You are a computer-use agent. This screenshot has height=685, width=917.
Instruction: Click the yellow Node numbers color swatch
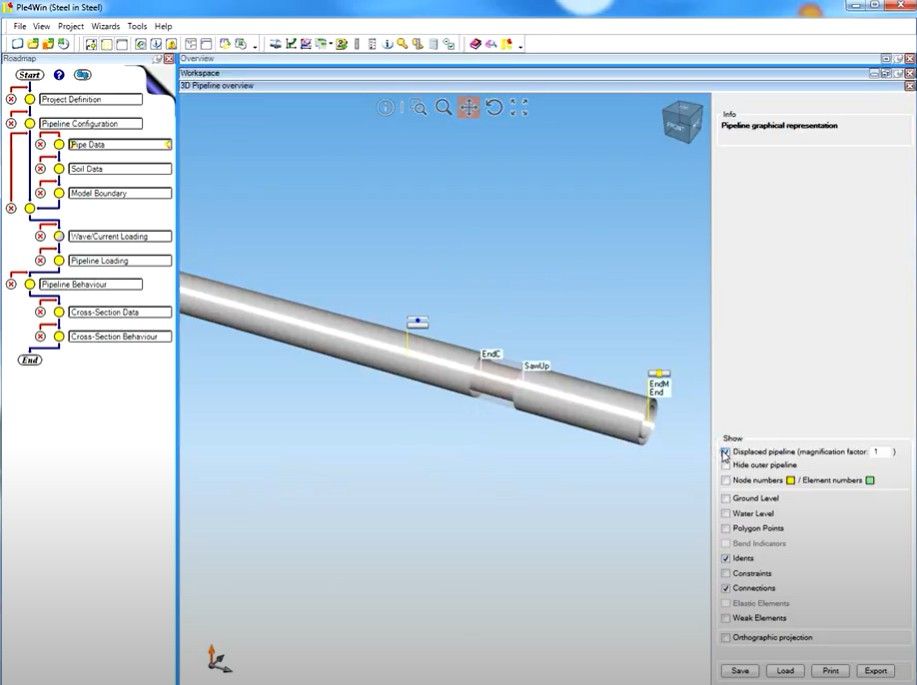point(791,480)
